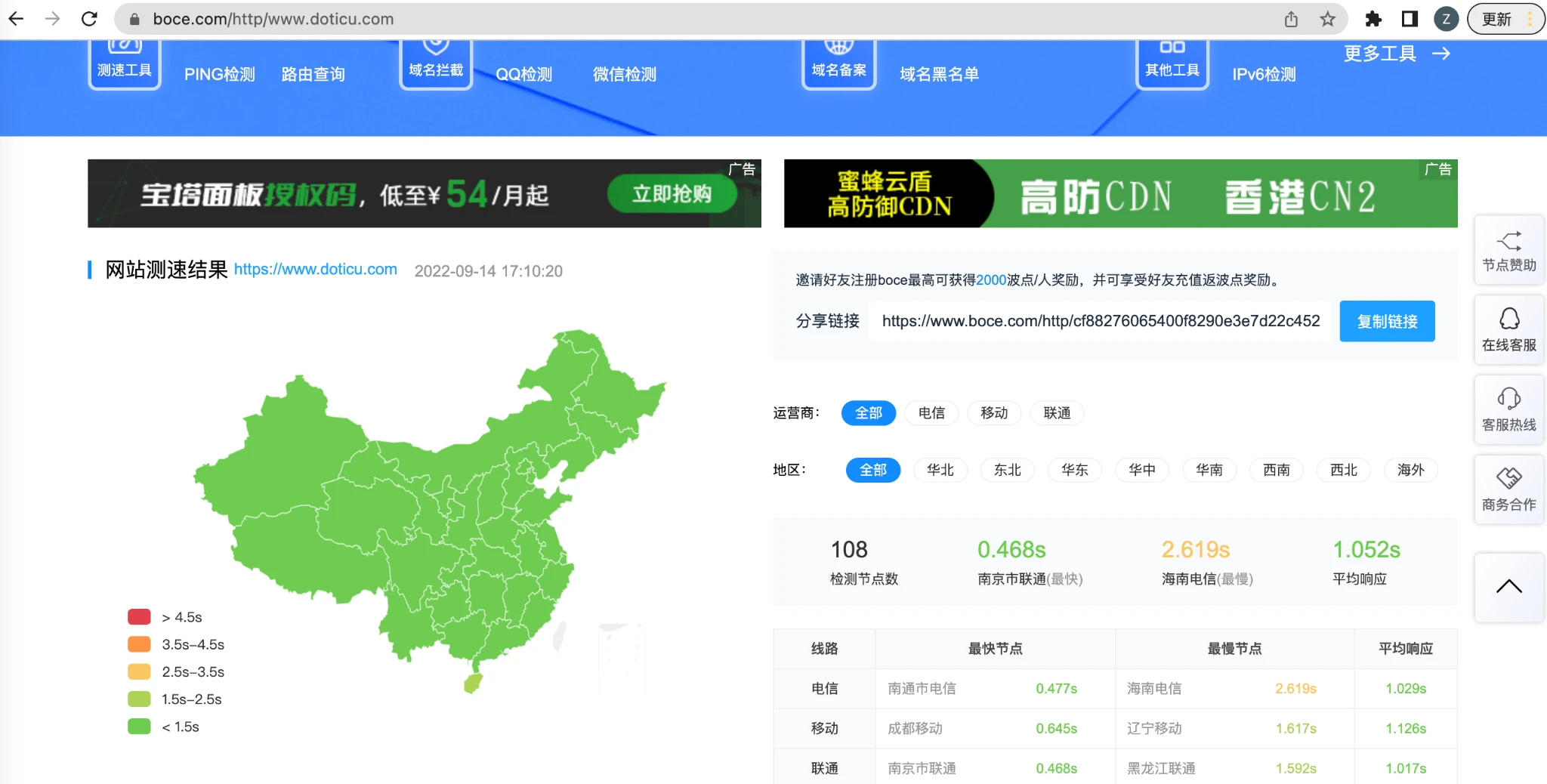Open browser extensions puzzle icon
The image size is (1547, 784).
(1373, 19)
